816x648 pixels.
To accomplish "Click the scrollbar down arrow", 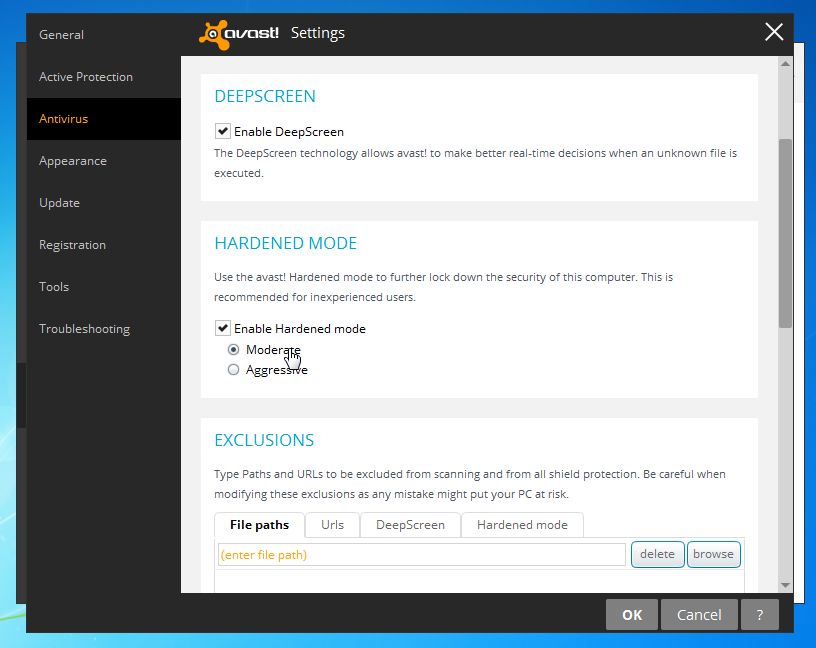I will [x=785, y=586].
